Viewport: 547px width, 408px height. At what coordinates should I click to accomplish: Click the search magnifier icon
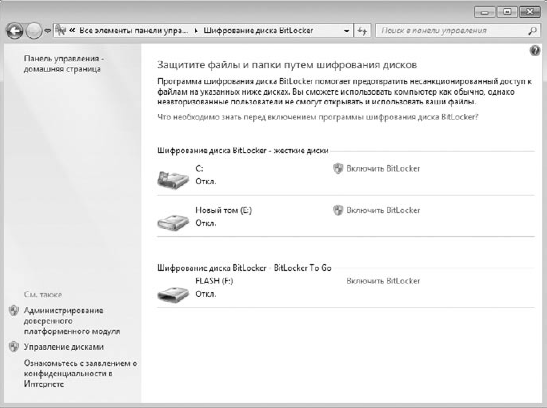coord(532,31)
